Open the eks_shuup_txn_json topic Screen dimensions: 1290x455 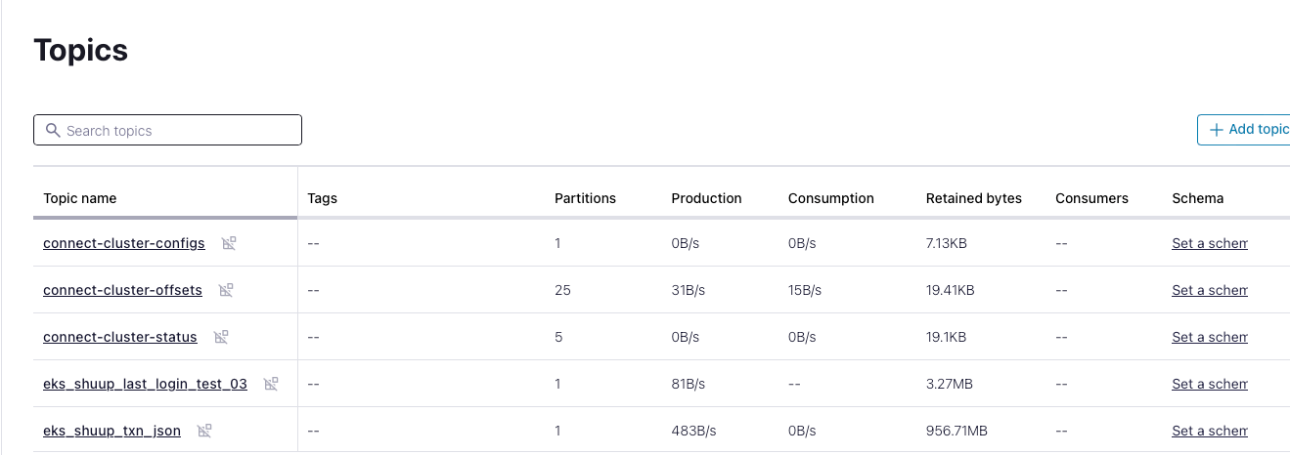(112, 431)
